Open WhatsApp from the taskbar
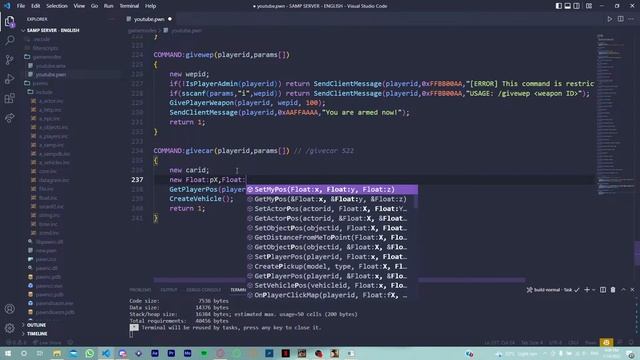The height and width of the screenshot is (360, 640). pos(89,353)
